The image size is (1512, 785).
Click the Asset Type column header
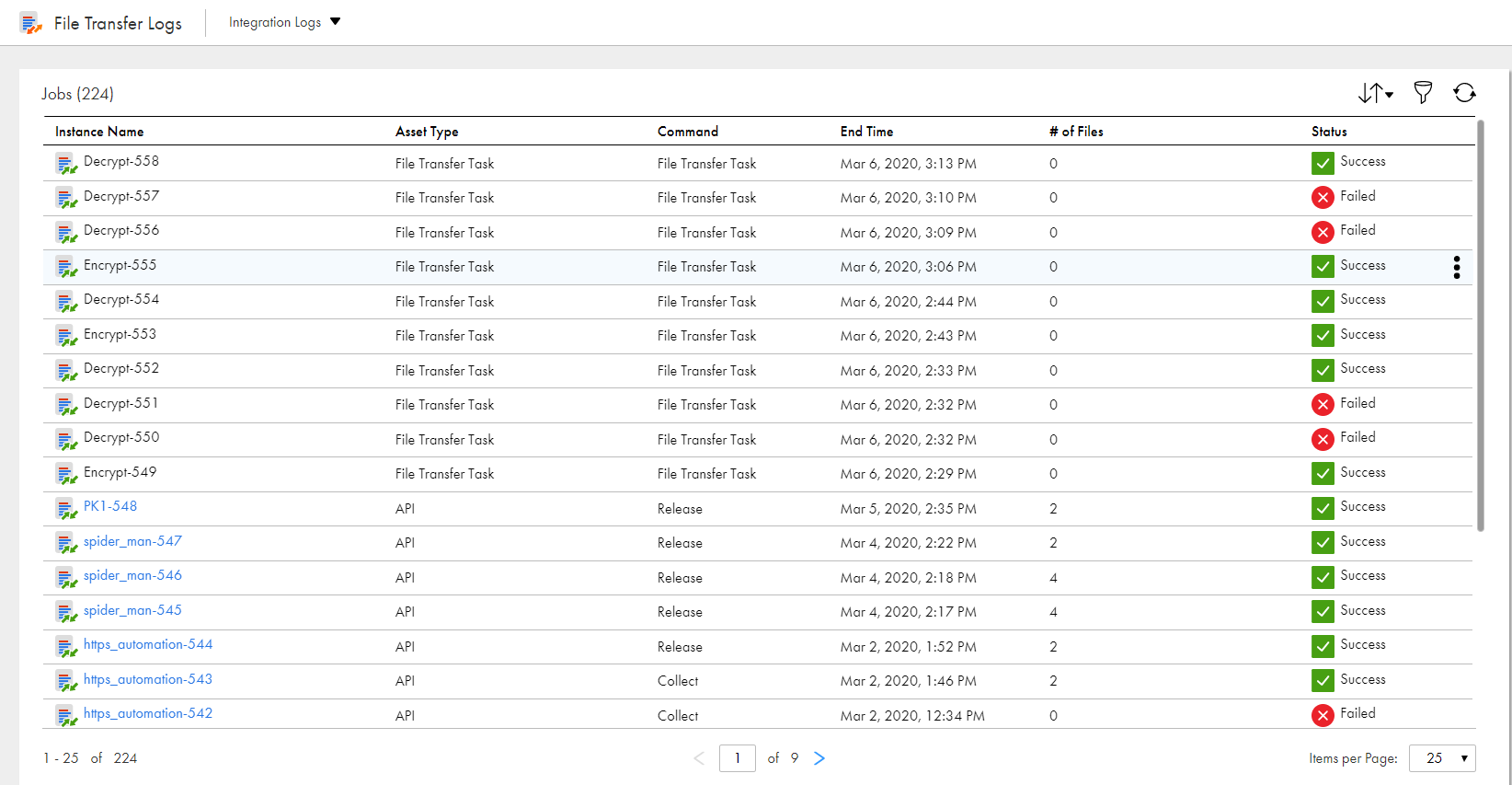(x=427, y=132)
